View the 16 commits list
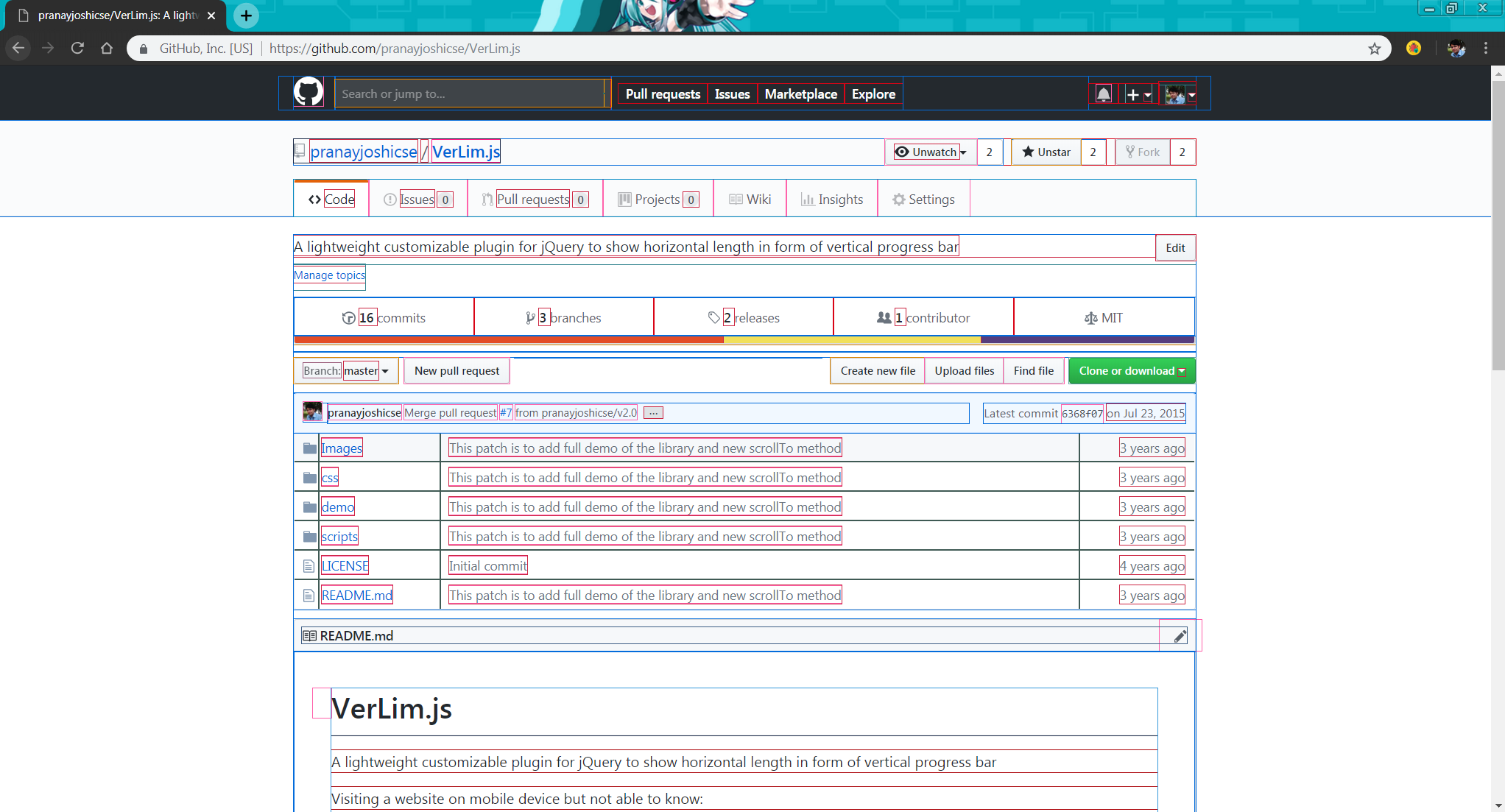1505x812 pixels. [384, 318]
